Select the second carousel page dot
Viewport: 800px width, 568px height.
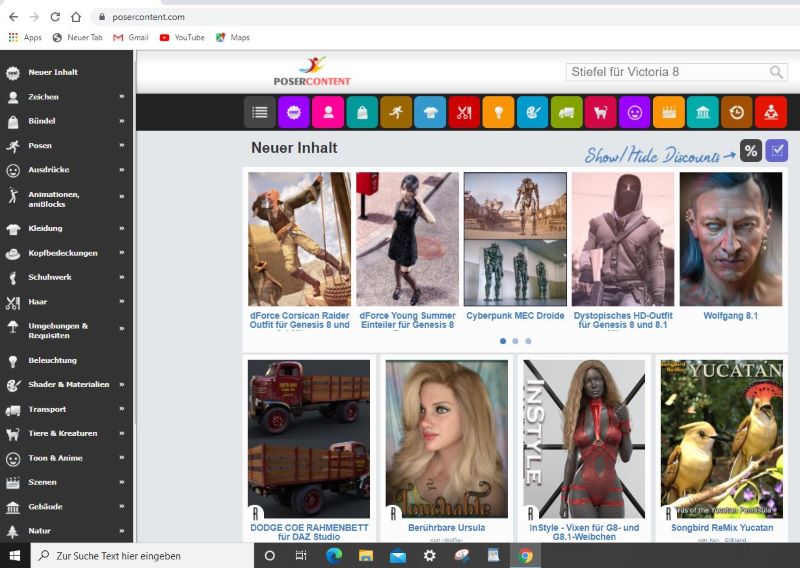pos(515,341)
